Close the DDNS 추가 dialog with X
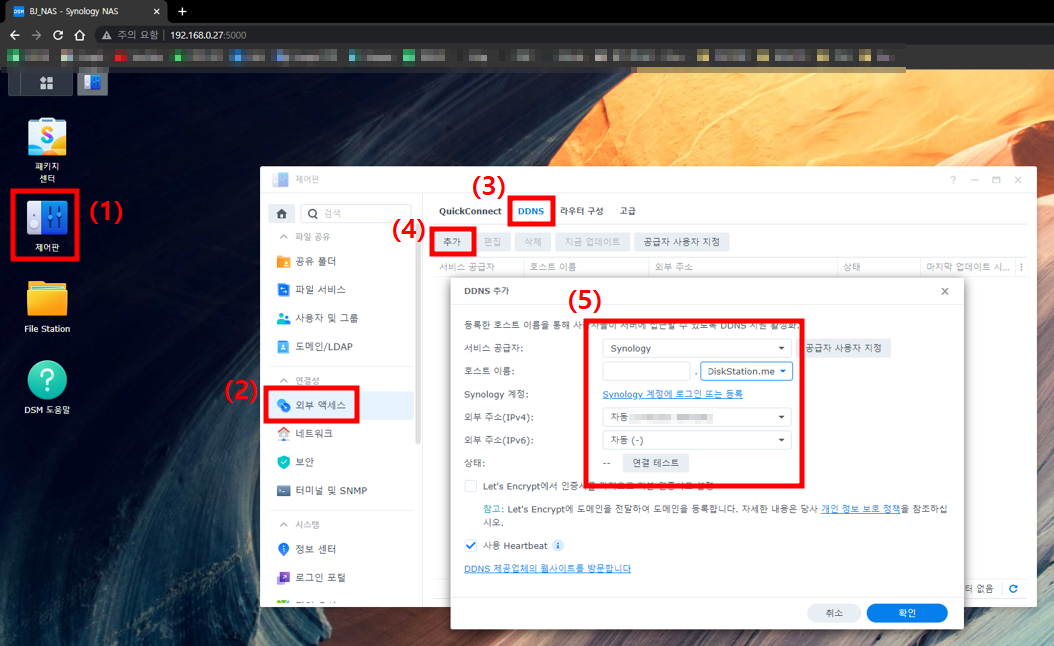This screenshot has width=1054, height=646. click(x=944, y=291)
